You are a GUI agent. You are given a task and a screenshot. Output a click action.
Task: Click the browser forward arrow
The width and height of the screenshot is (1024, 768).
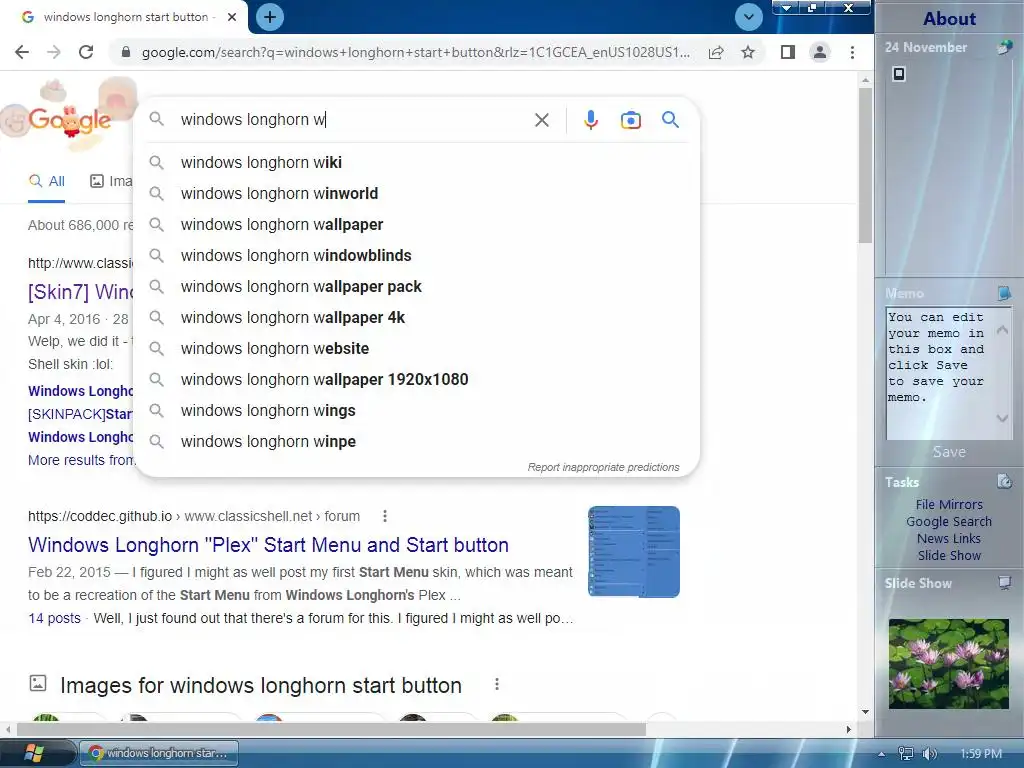tap(54, 52)
